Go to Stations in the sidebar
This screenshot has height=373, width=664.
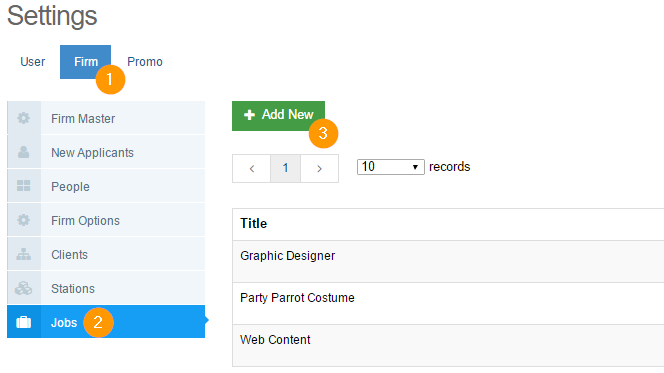[x=106, y=288]
